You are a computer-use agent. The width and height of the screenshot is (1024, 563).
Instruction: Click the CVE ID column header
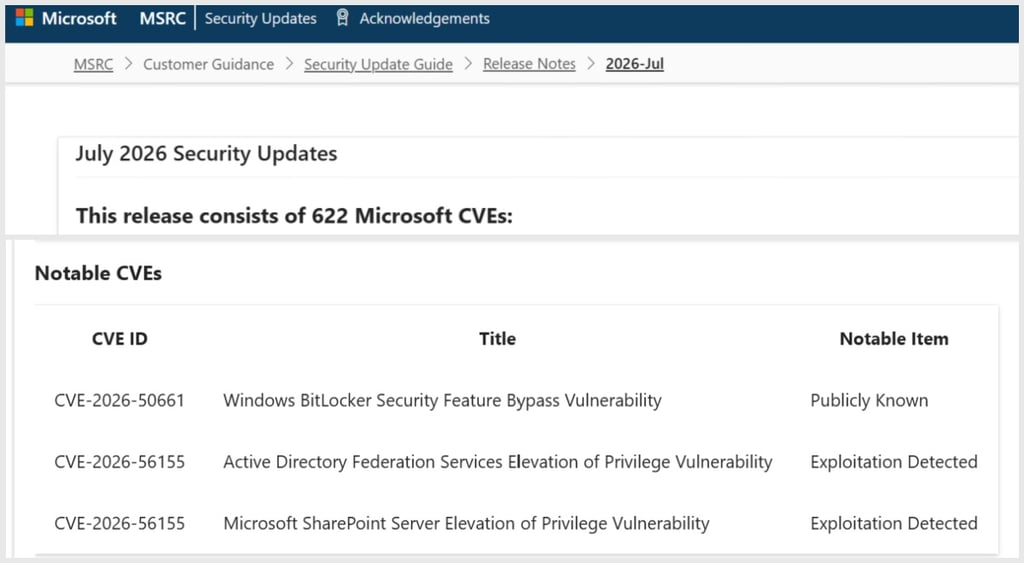tap(120, 338)
